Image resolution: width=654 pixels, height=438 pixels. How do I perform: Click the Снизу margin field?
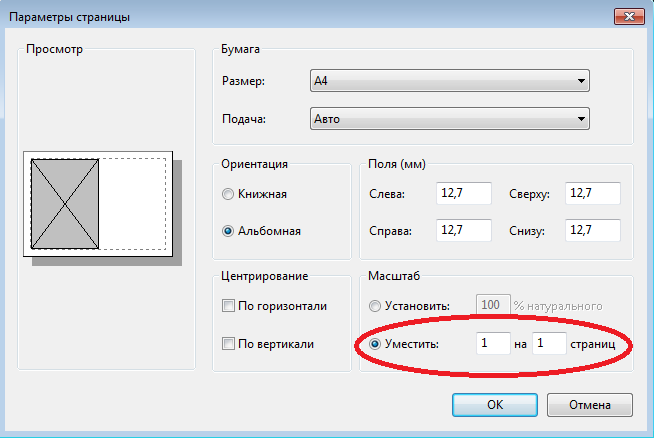[592, 231]
